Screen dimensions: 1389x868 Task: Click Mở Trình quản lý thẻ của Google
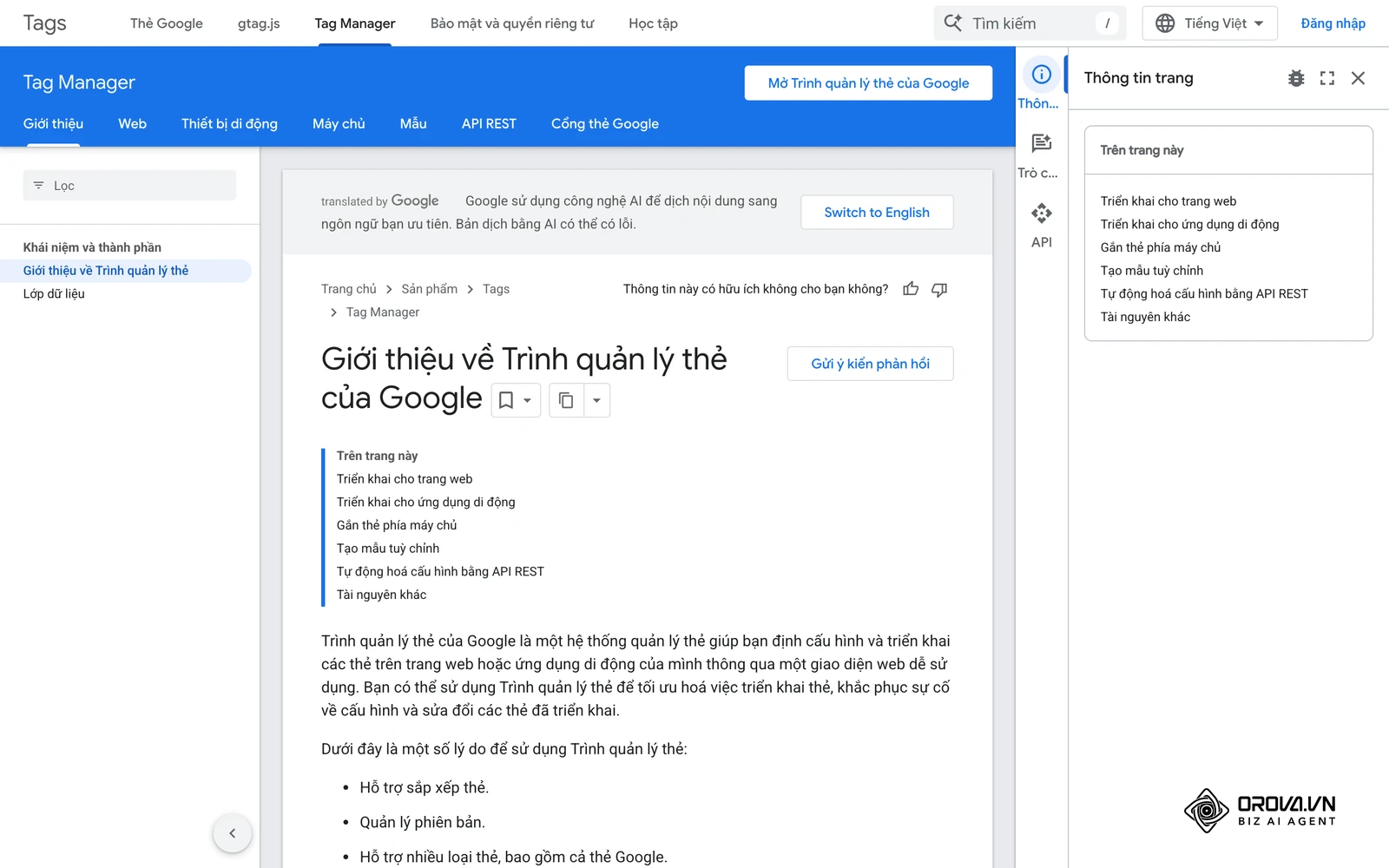click(x=868, y=82)
